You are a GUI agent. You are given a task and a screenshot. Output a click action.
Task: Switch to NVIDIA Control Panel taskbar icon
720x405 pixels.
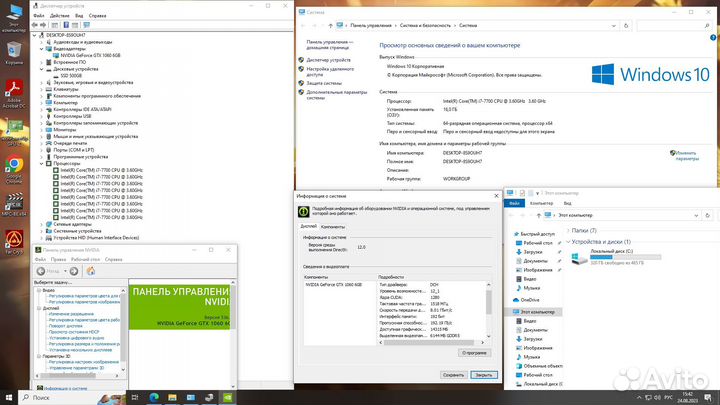pos(228,398)
